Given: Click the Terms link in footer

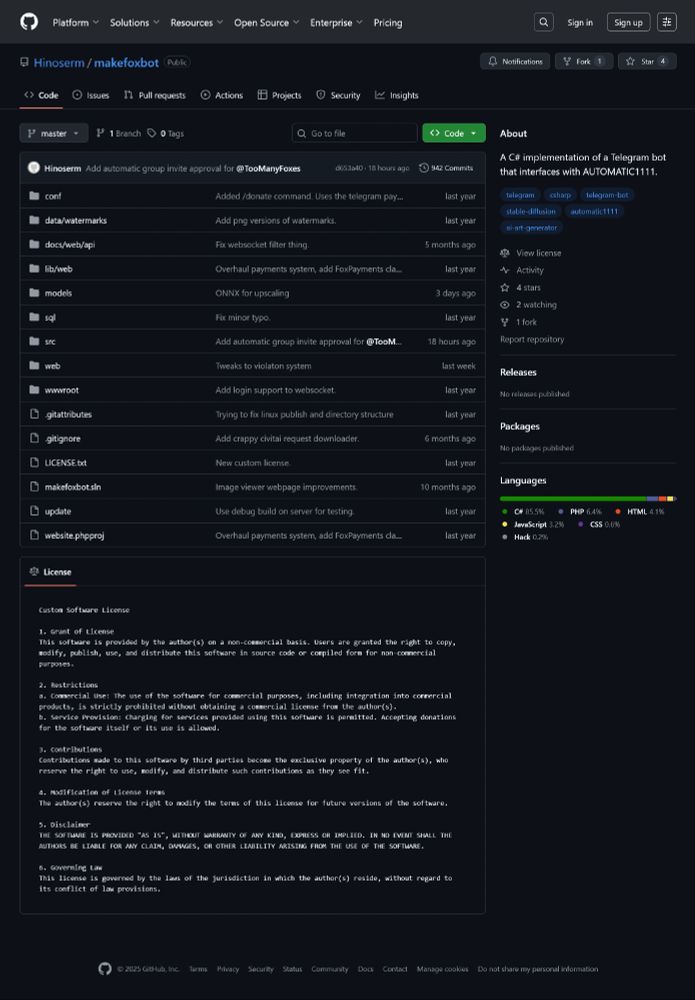Looking at the screenshot, I should click(198, 969).
